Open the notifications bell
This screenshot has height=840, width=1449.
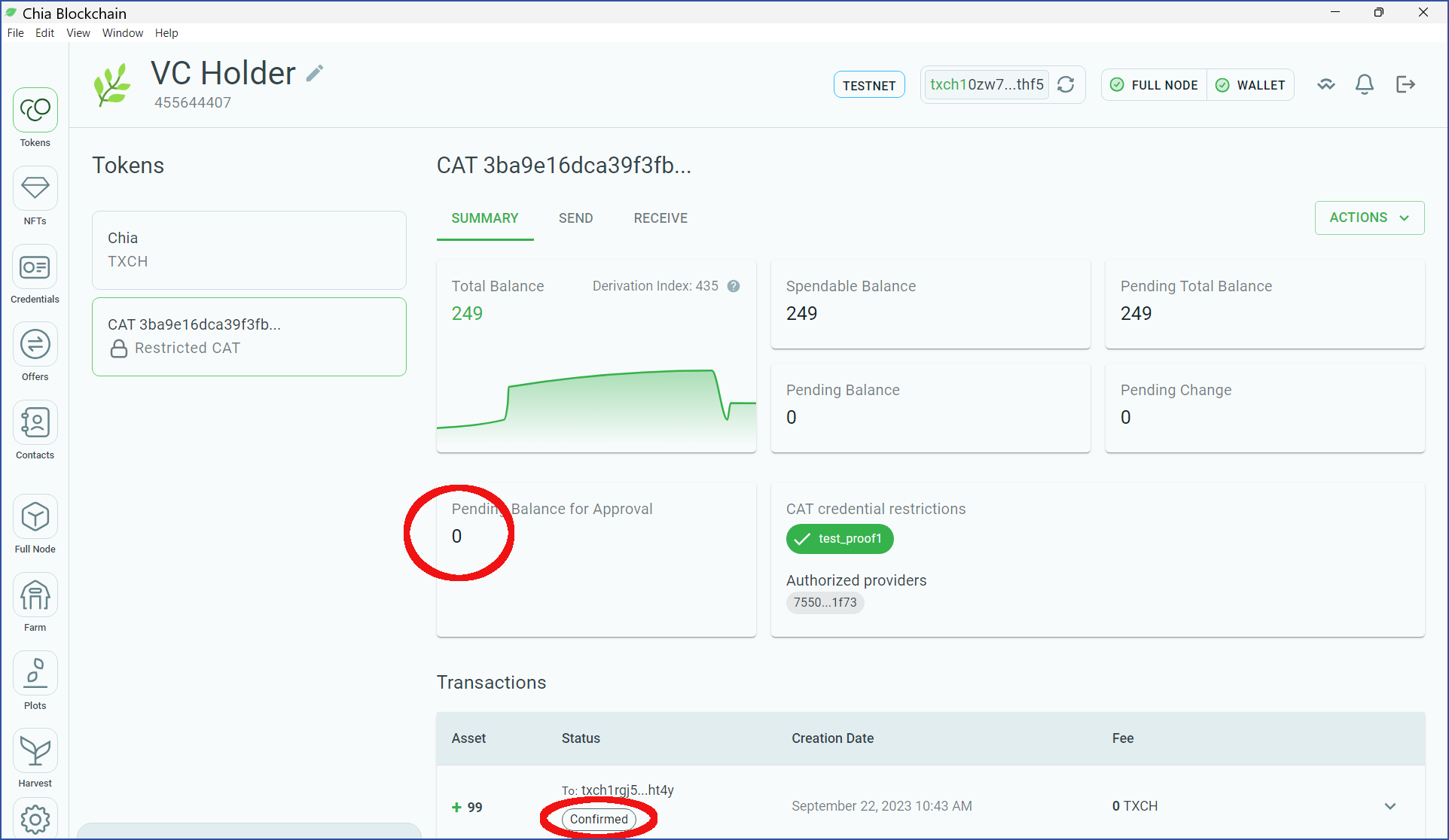[1365, 84]
